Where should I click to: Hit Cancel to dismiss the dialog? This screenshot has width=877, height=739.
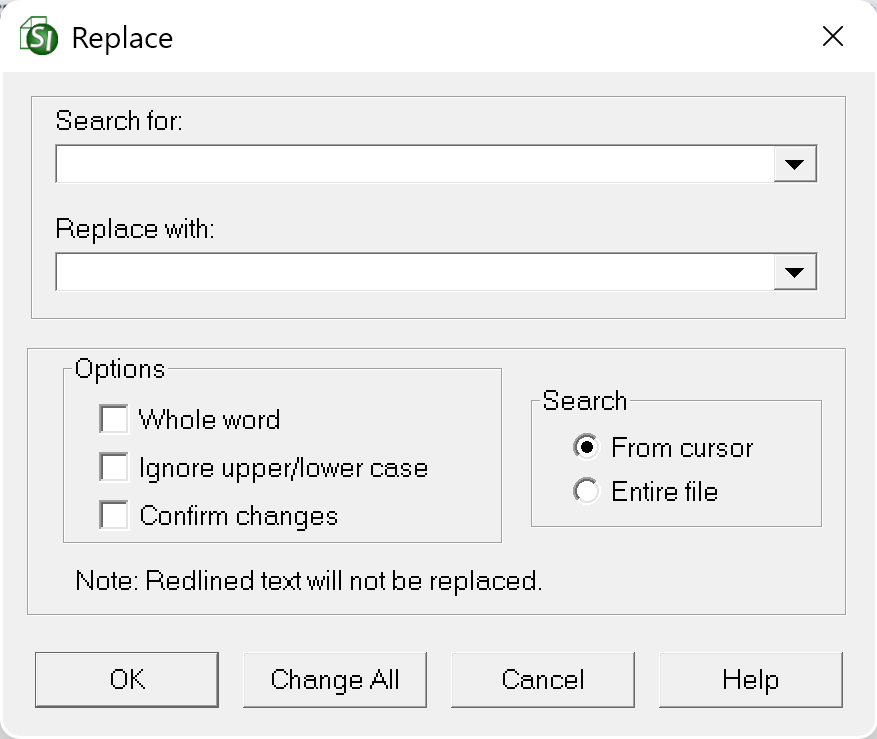coord(543,680)
